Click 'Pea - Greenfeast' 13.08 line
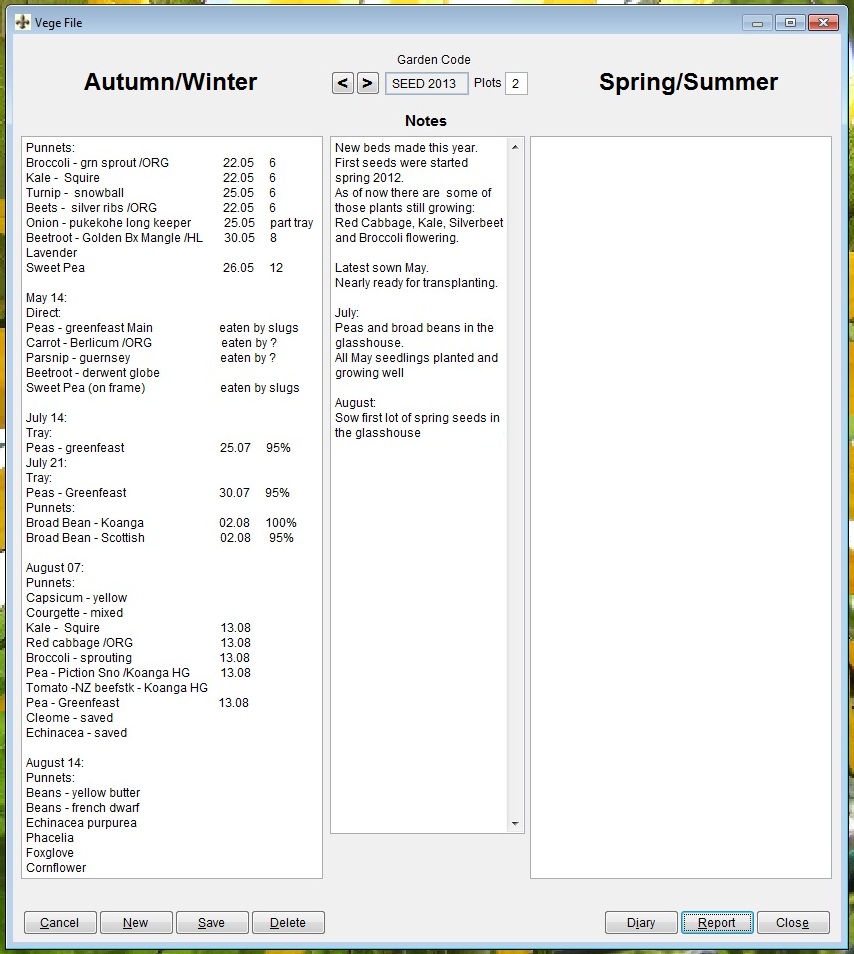Image resolution: width=854 pixels, height=954 pixels. 73,703
